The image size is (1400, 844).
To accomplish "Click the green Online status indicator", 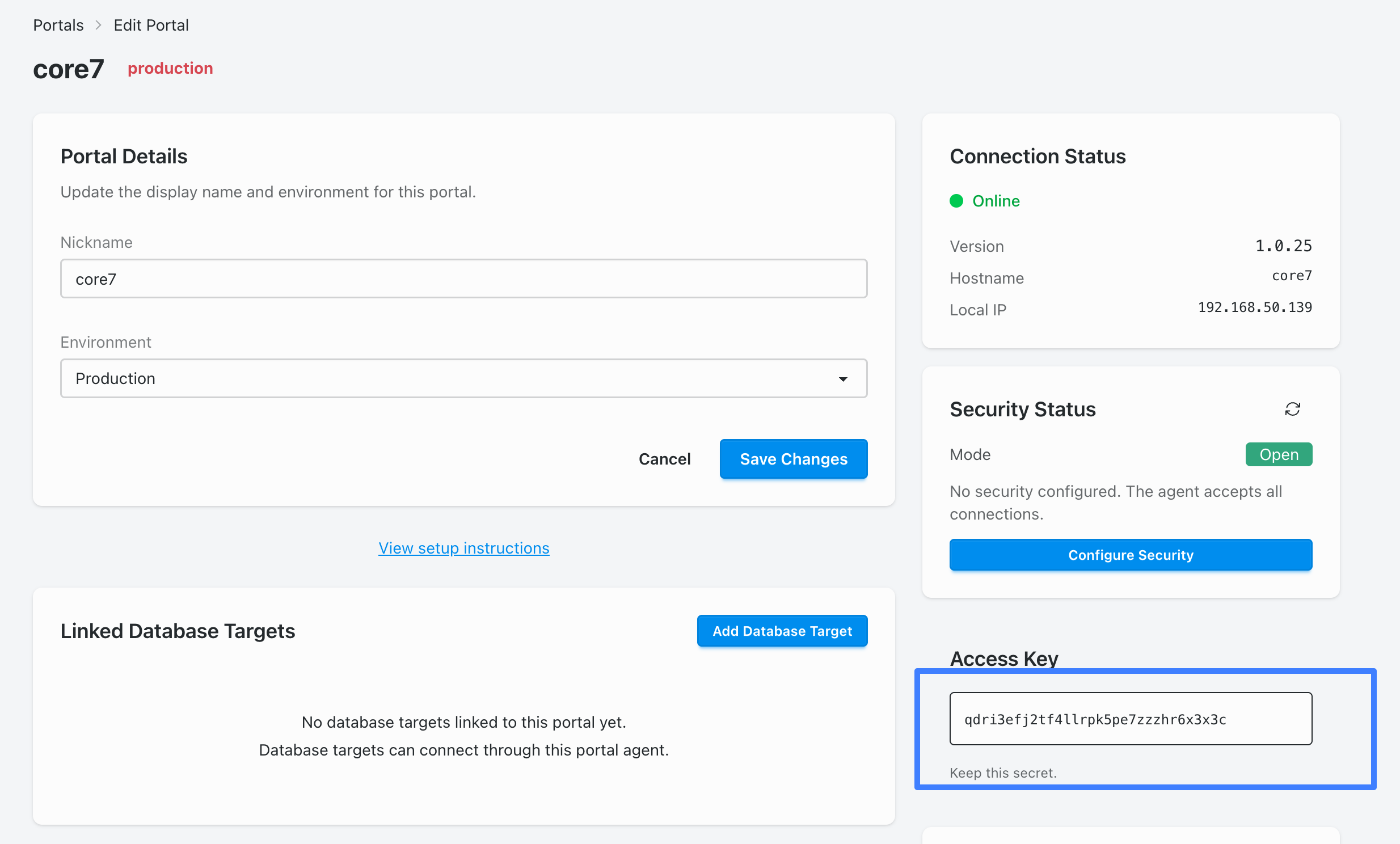I will coord(985,201).
